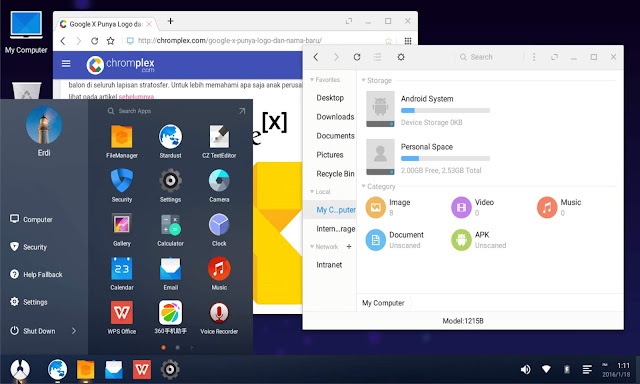Open the Music app in launcher

(219, 273)
